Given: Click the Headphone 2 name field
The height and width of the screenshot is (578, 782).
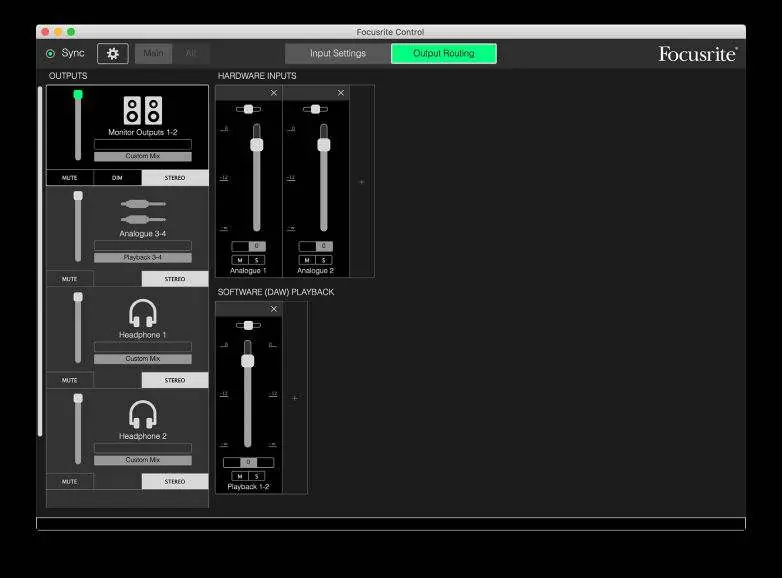Looking at the screenshot, I should 143,448.
